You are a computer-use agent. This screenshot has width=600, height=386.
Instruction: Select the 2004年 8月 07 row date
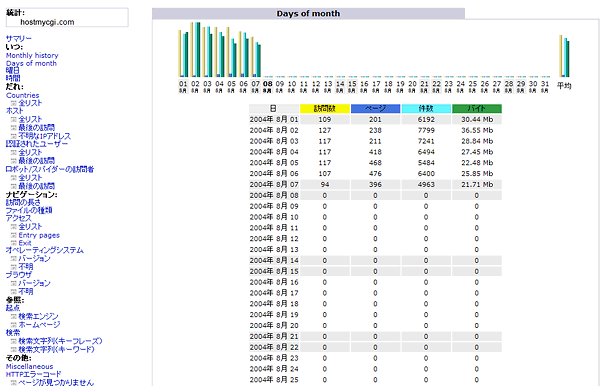274,184
